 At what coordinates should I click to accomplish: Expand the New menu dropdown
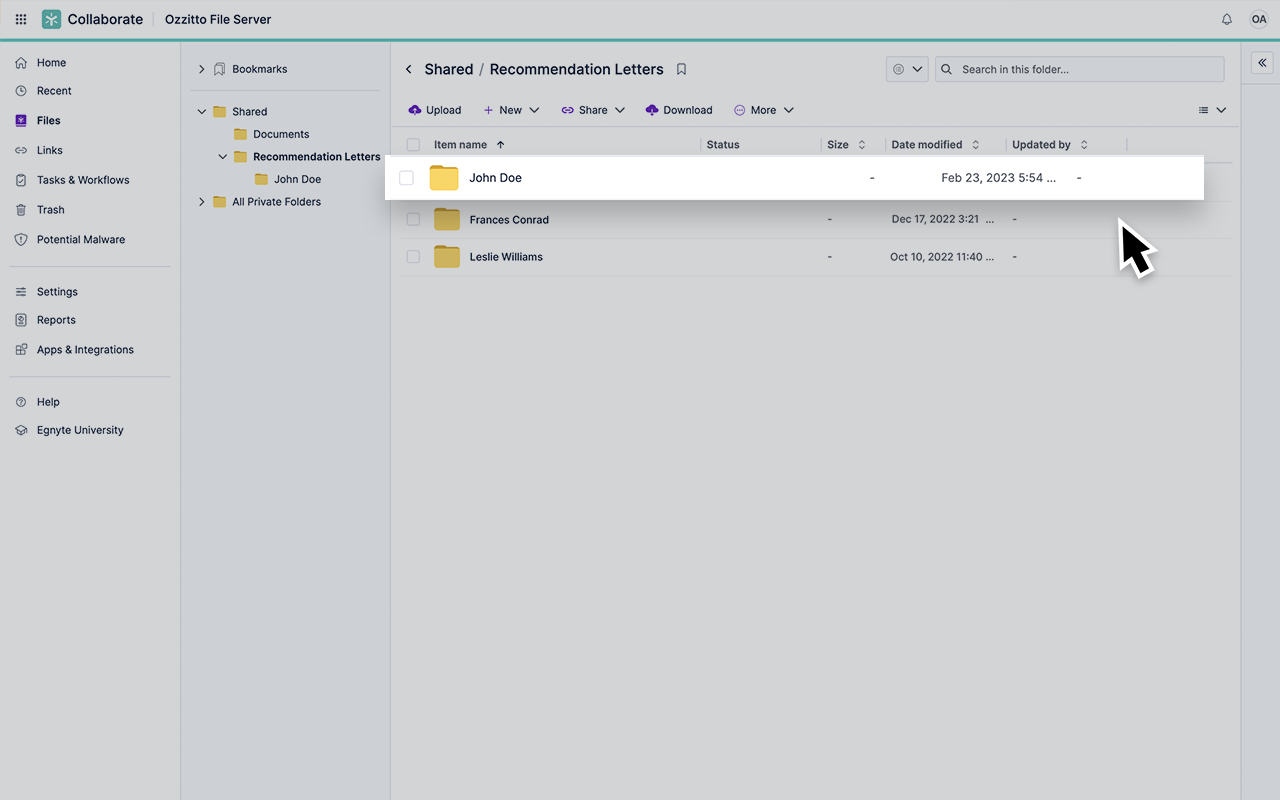point(511,110)
